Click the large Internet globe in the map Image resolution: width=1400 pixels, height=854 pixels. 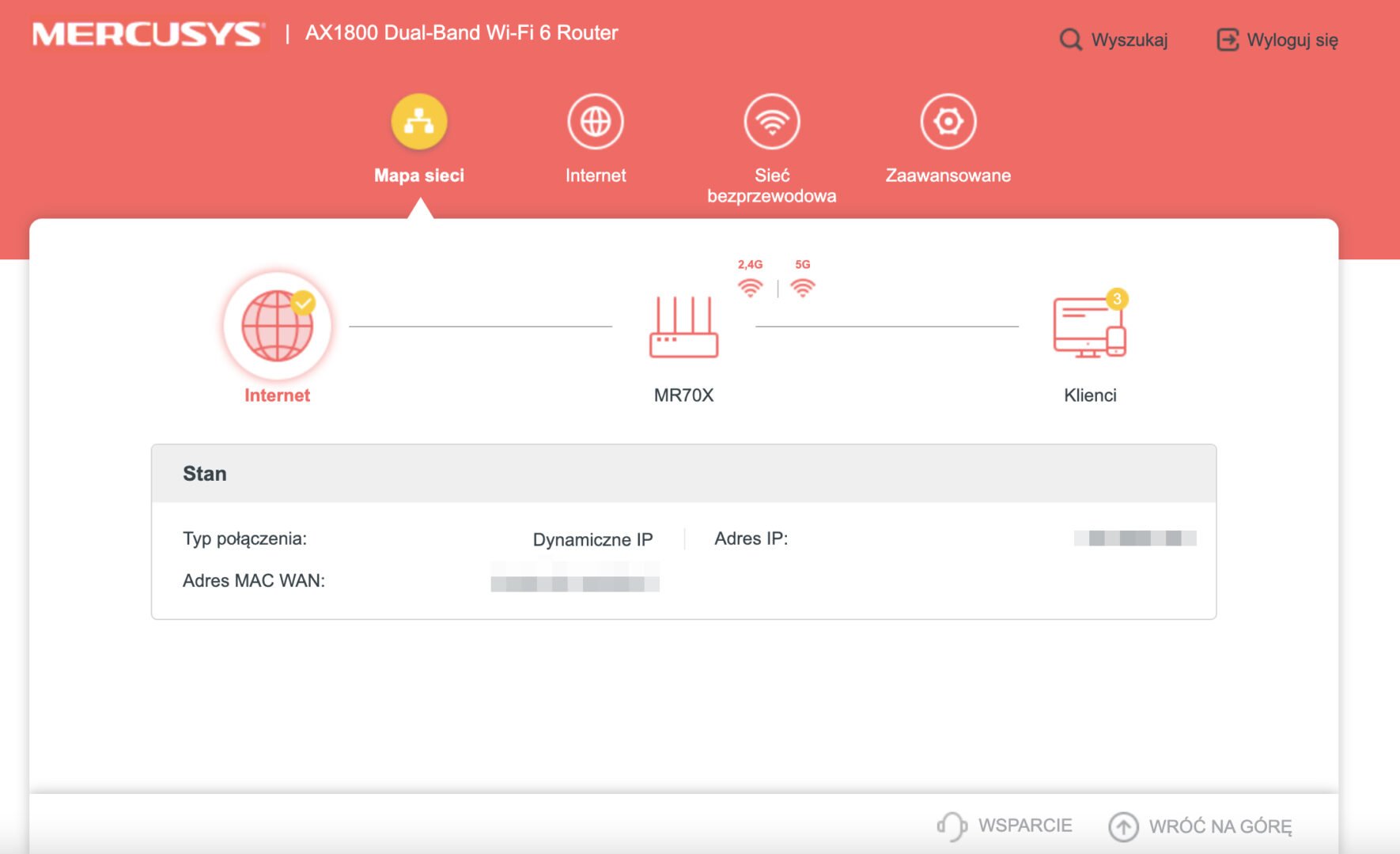(x=277, y=326)
